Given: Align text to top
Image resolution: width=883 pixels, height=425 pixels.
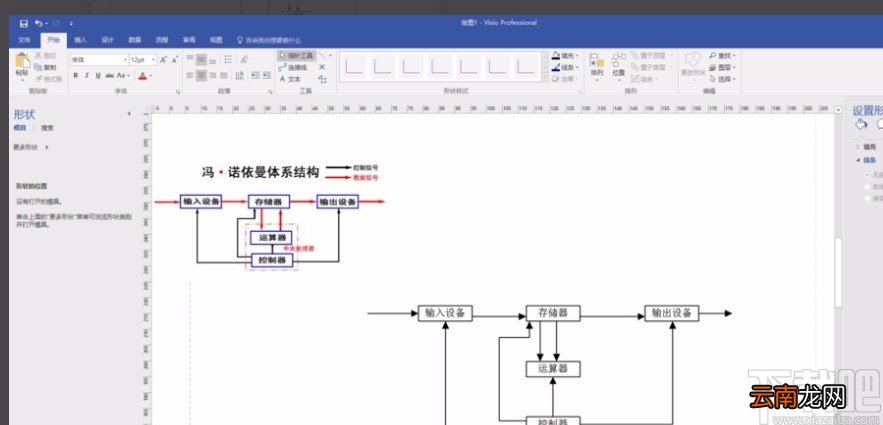Looking at the screenshot, I should [x=190, y=59].
